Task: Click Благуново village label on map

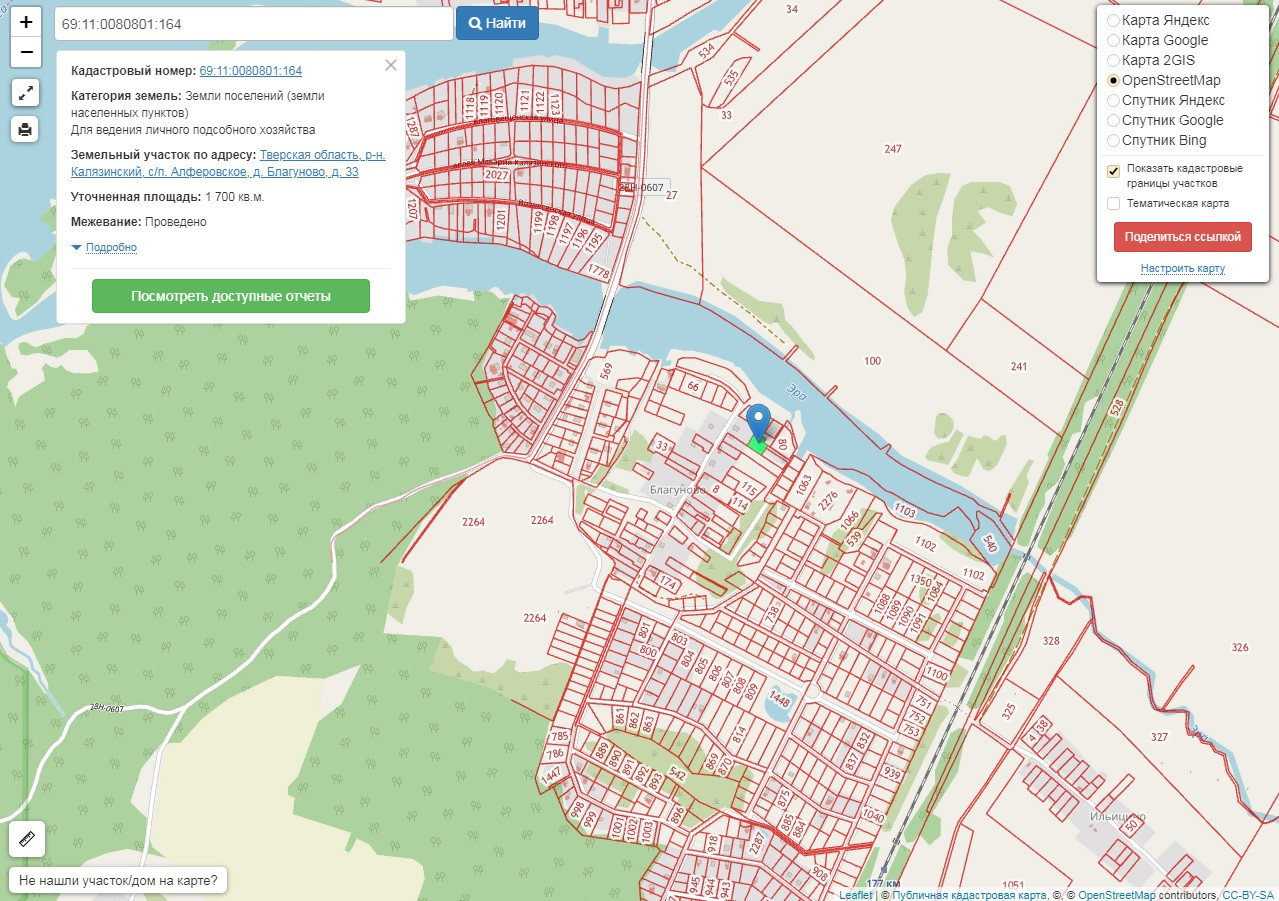Action: [x=678, y=490]
